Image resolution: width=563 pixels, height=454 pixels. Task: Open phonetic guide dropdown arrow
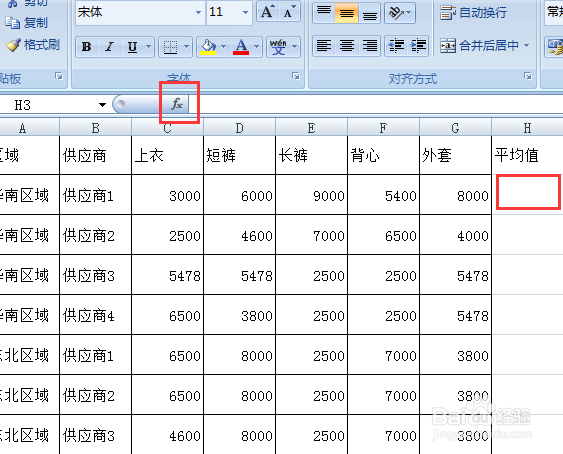[294, 47]
